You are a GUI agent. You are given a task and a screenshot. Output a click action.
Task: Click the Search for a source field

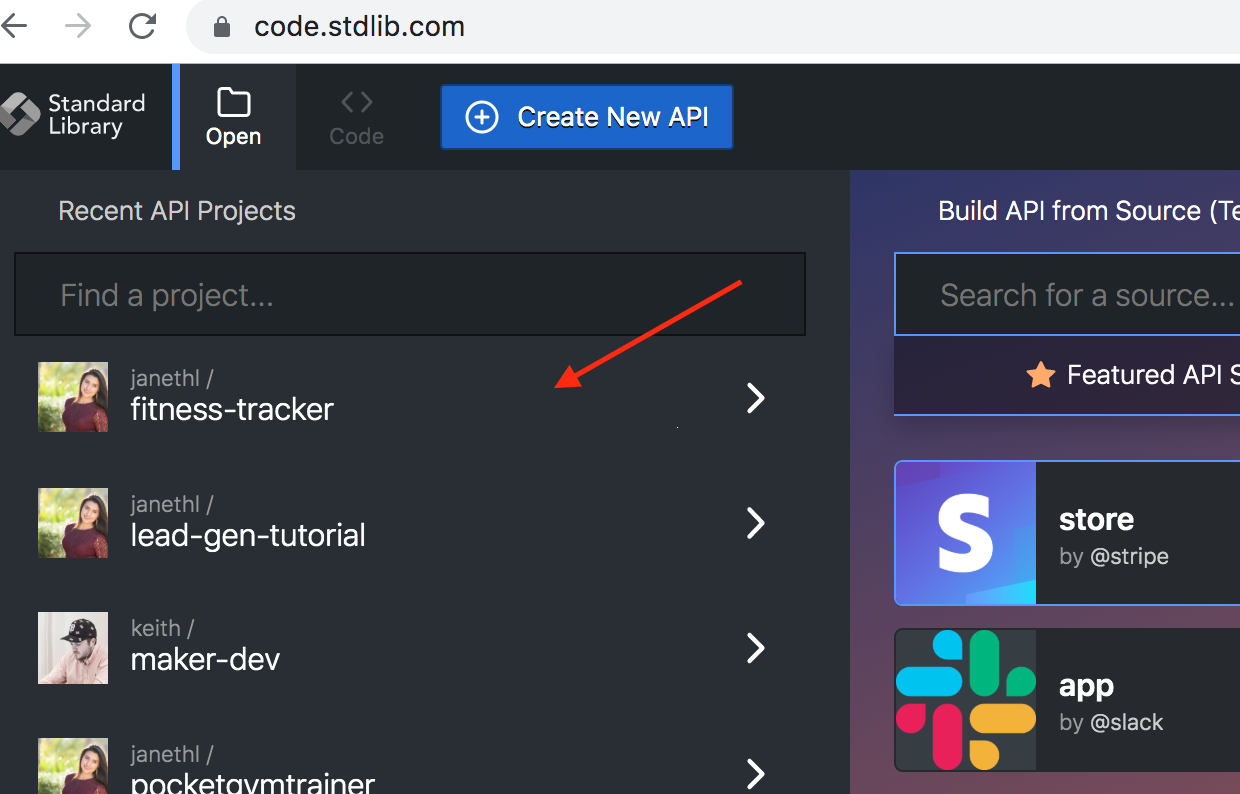click(1067, 294)
